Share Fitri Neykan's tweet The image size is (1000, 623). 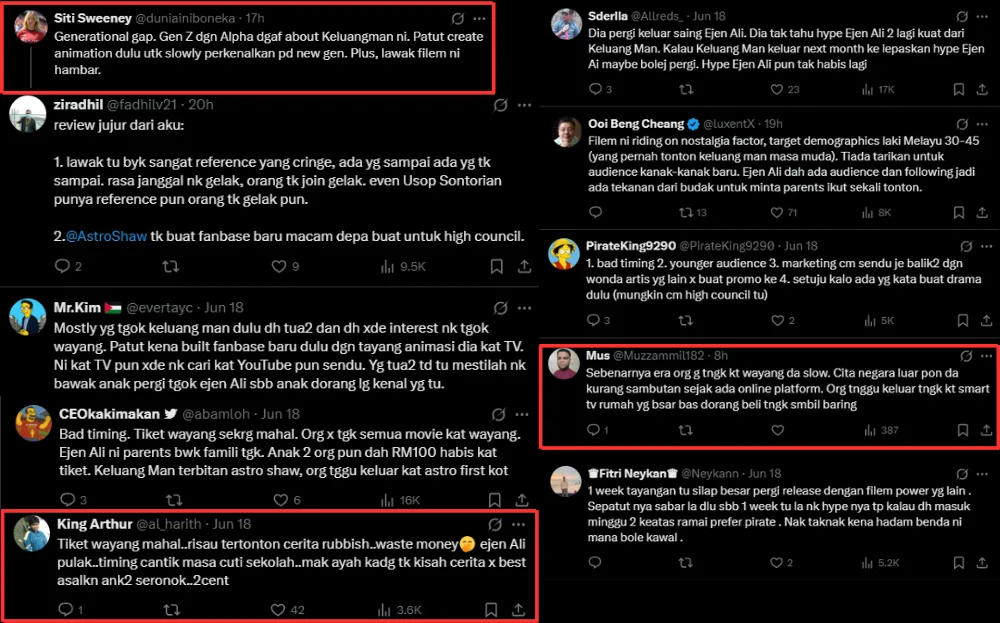click(x=985, y=562)
